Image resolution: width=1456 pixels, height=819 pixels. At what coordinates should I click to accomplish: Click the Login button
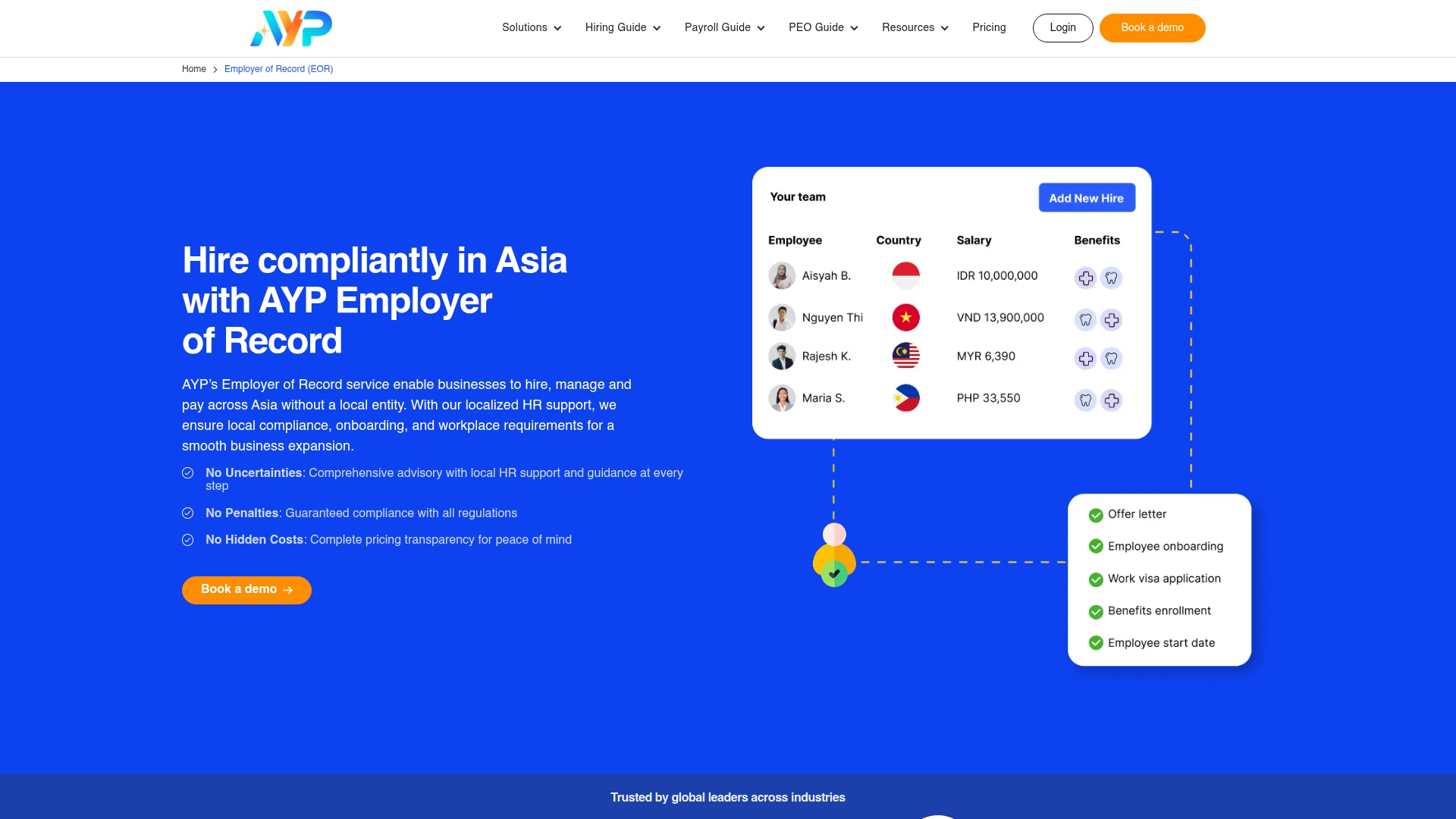pyautogui.click(x=1062, y=27)
